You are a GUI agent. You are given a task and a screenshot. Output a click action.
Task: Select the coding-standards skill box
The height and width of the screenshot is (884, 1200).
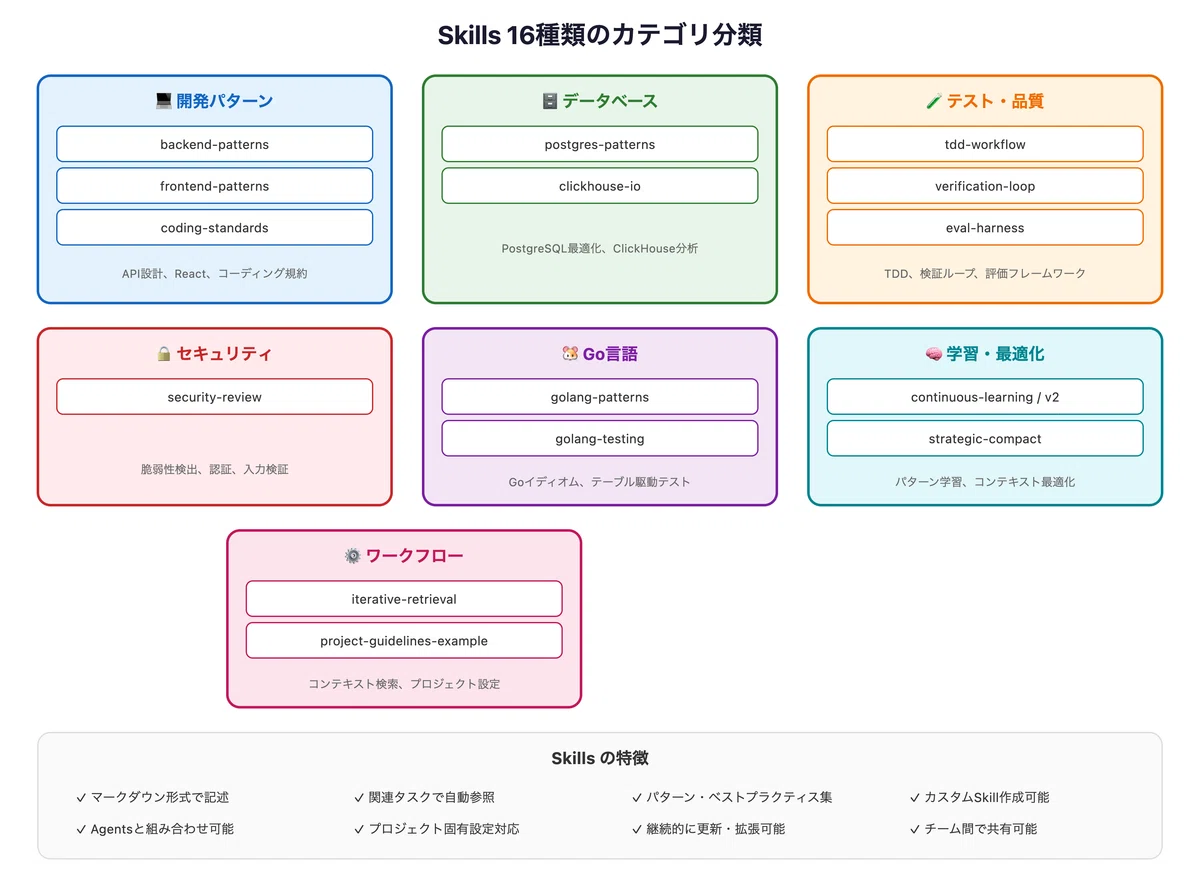click(215, 228)
